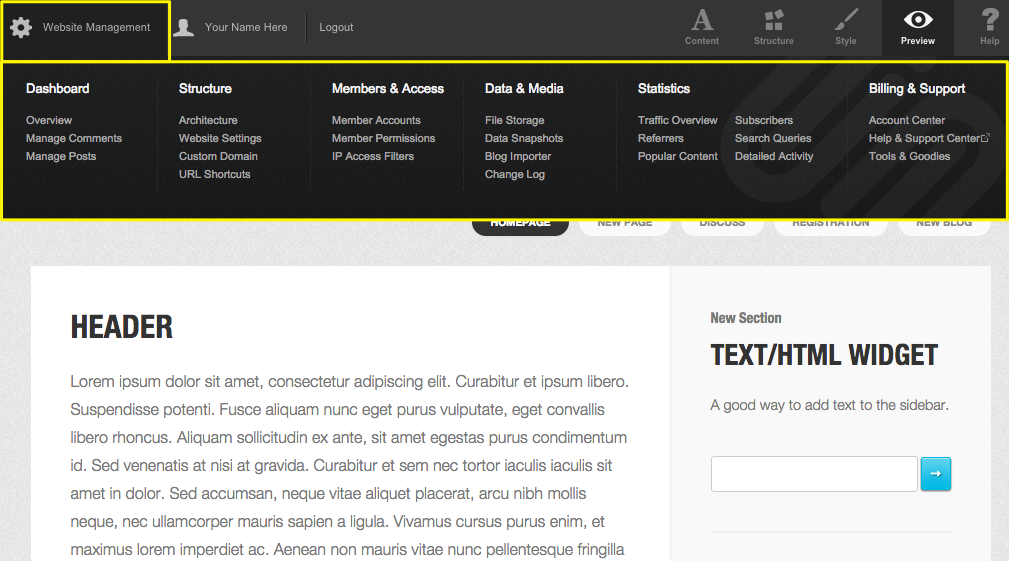This screenshot has width=1009, height=561.
Task: Open the Structure blocks icon
Action: click(773, 21)
